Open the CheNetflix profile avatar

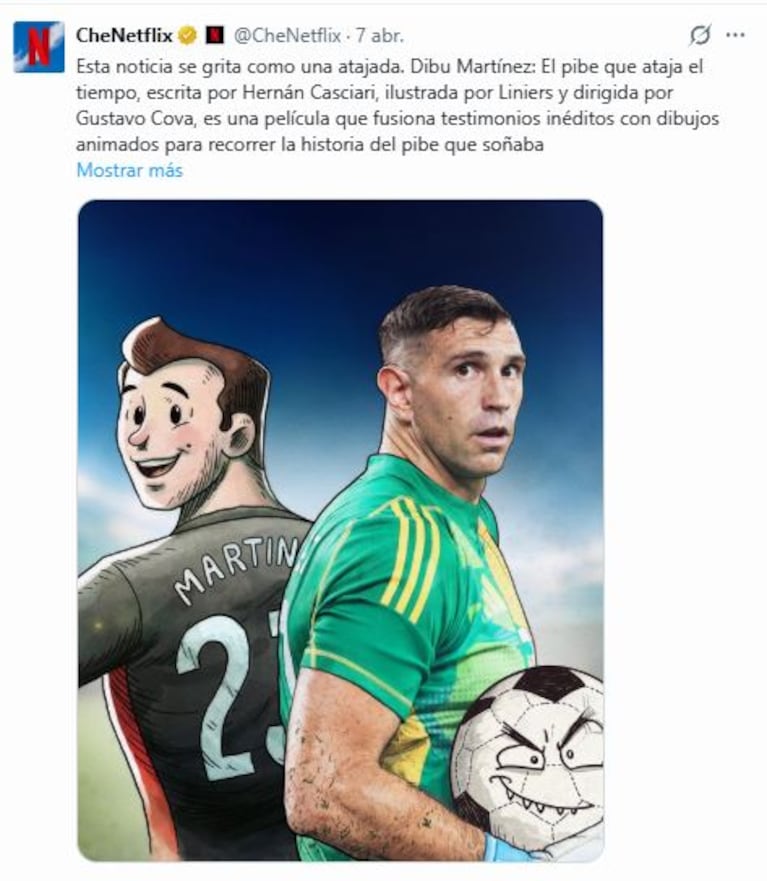[39, 47]
